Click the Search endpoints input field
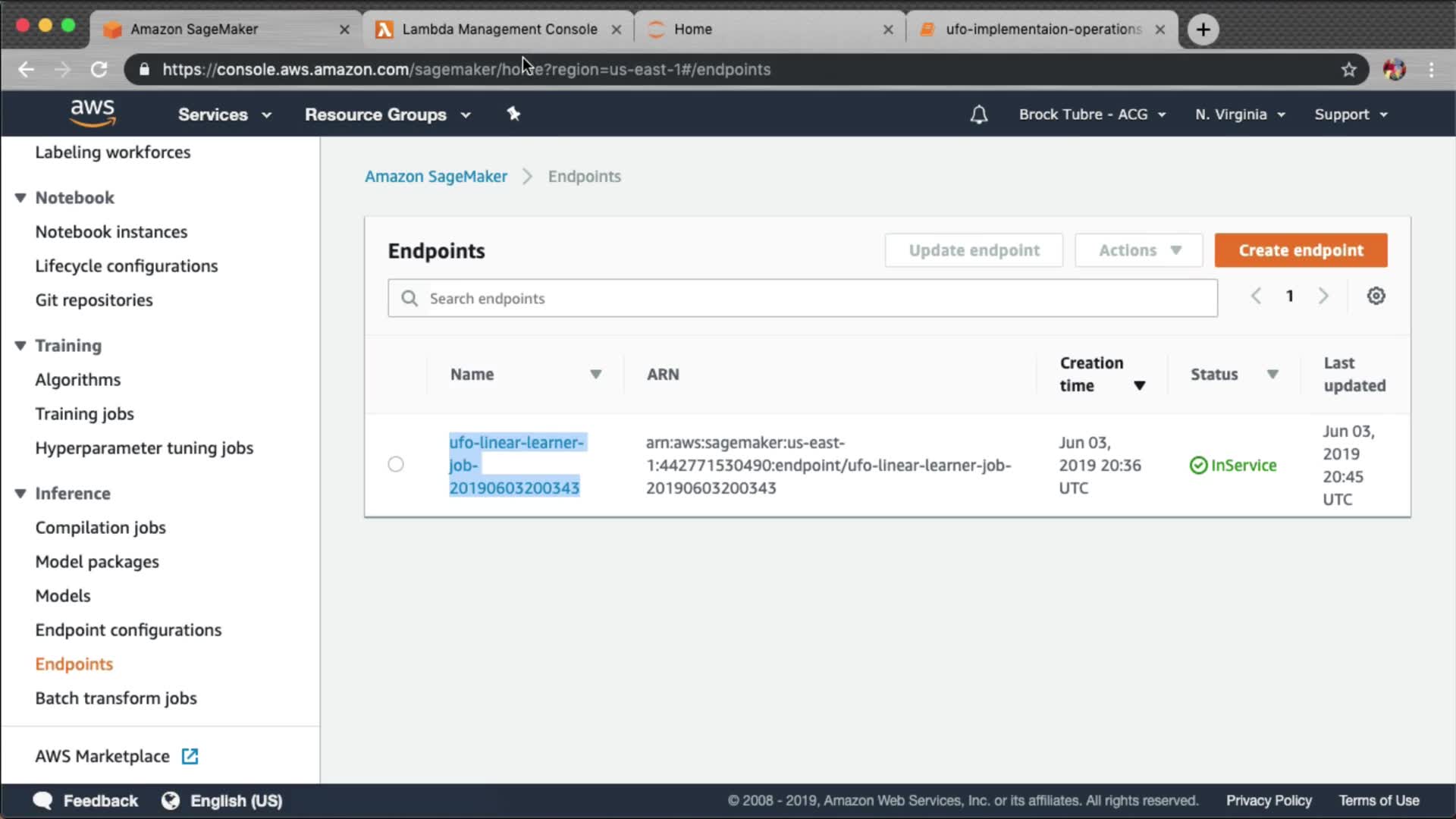1456x819 pixels. point(802,298)
